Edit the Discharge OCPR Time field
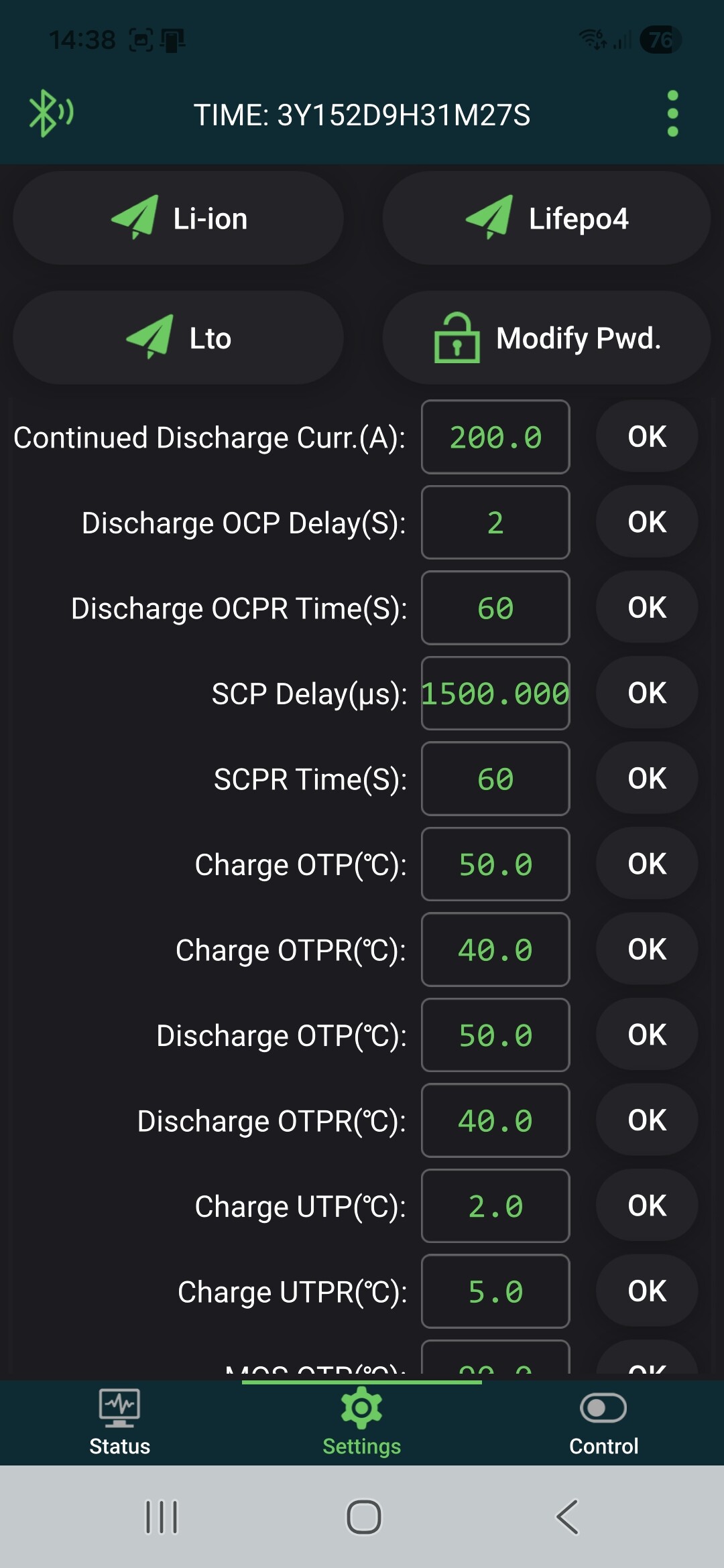Screen dimensions: 724x1568 pyautogui.click(x=495, y=608)
